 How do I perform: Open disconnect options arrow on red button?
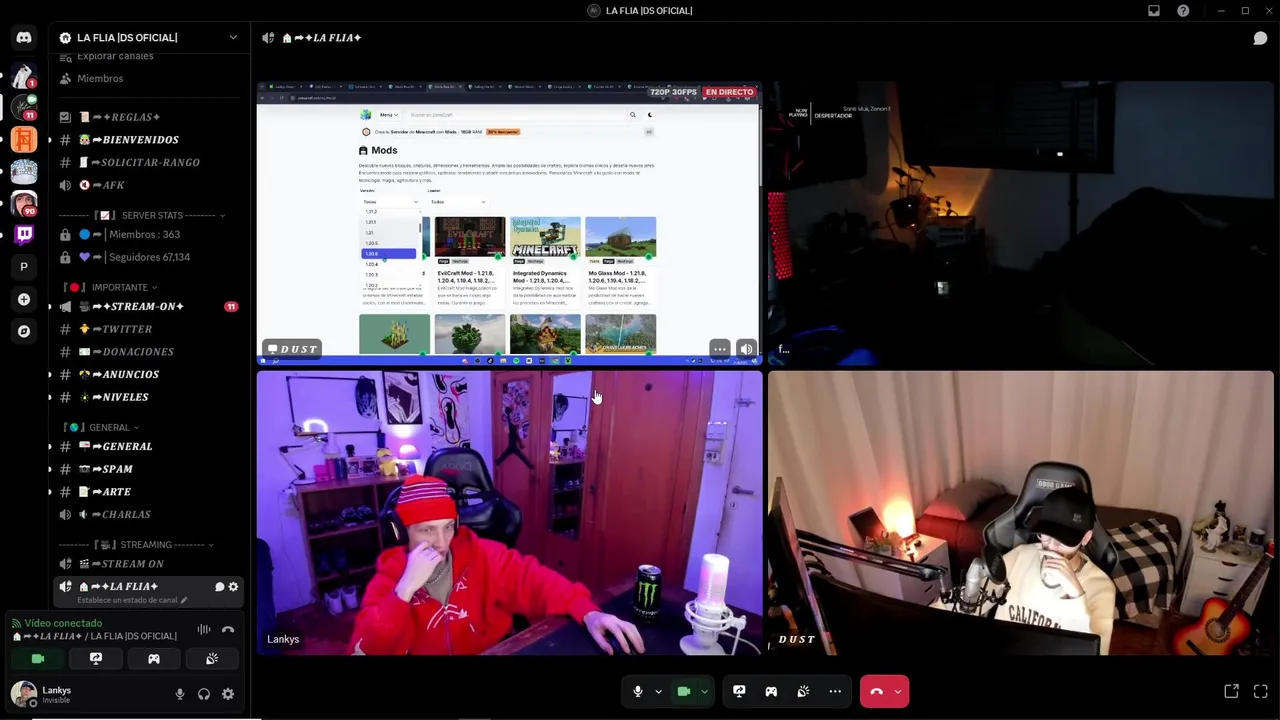[897, 691]
